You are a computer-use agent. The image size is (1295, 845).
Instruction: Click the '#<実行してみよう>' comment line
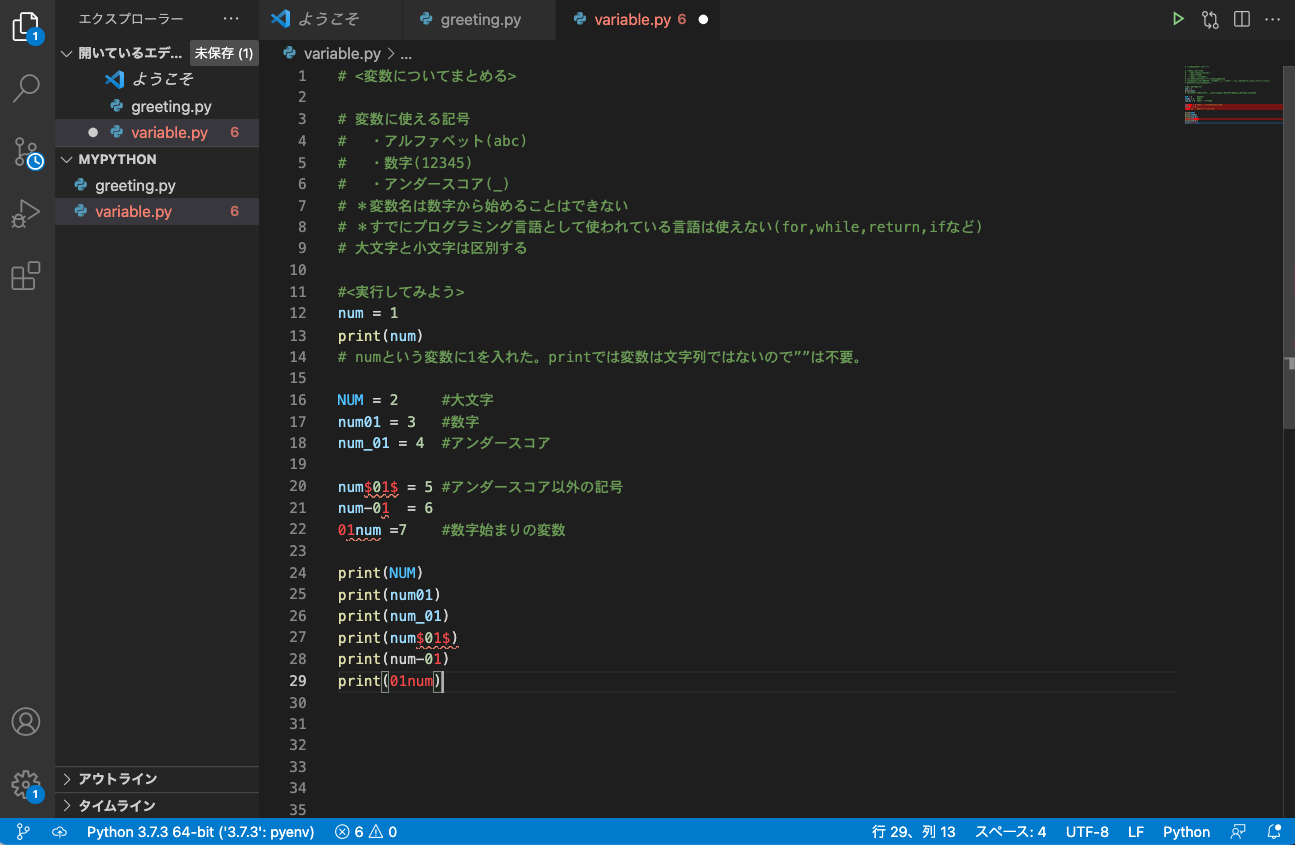[x=401, y=292]
